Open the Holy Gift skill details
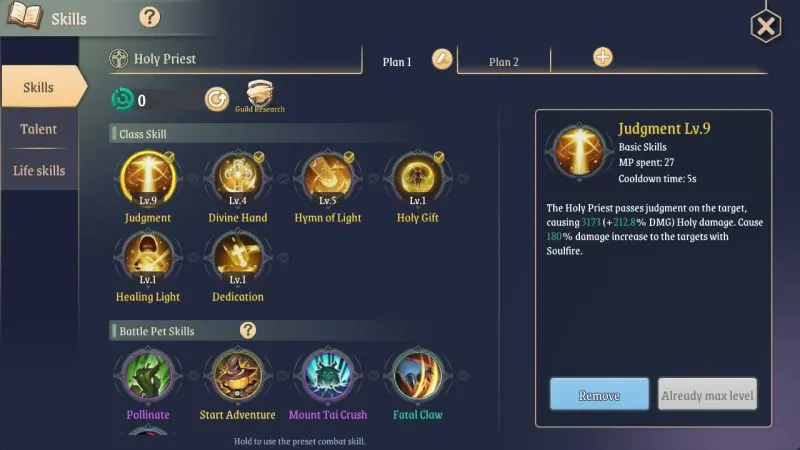The height and width of the screenshot is (450, 800). pos(417,178)
